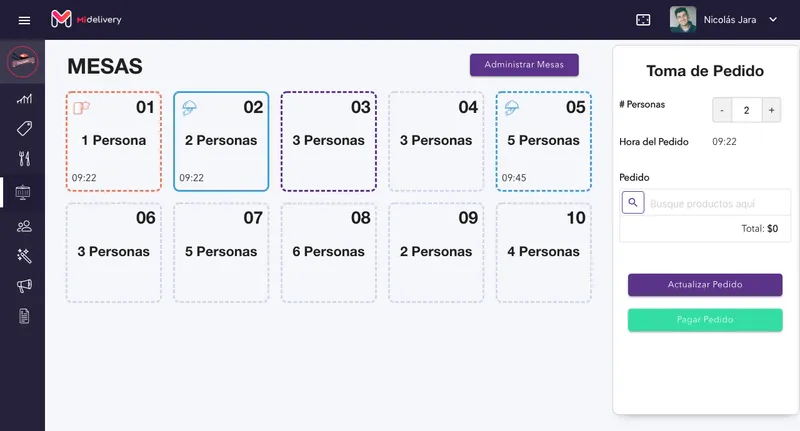Decrease number of personas with minus

722,110
